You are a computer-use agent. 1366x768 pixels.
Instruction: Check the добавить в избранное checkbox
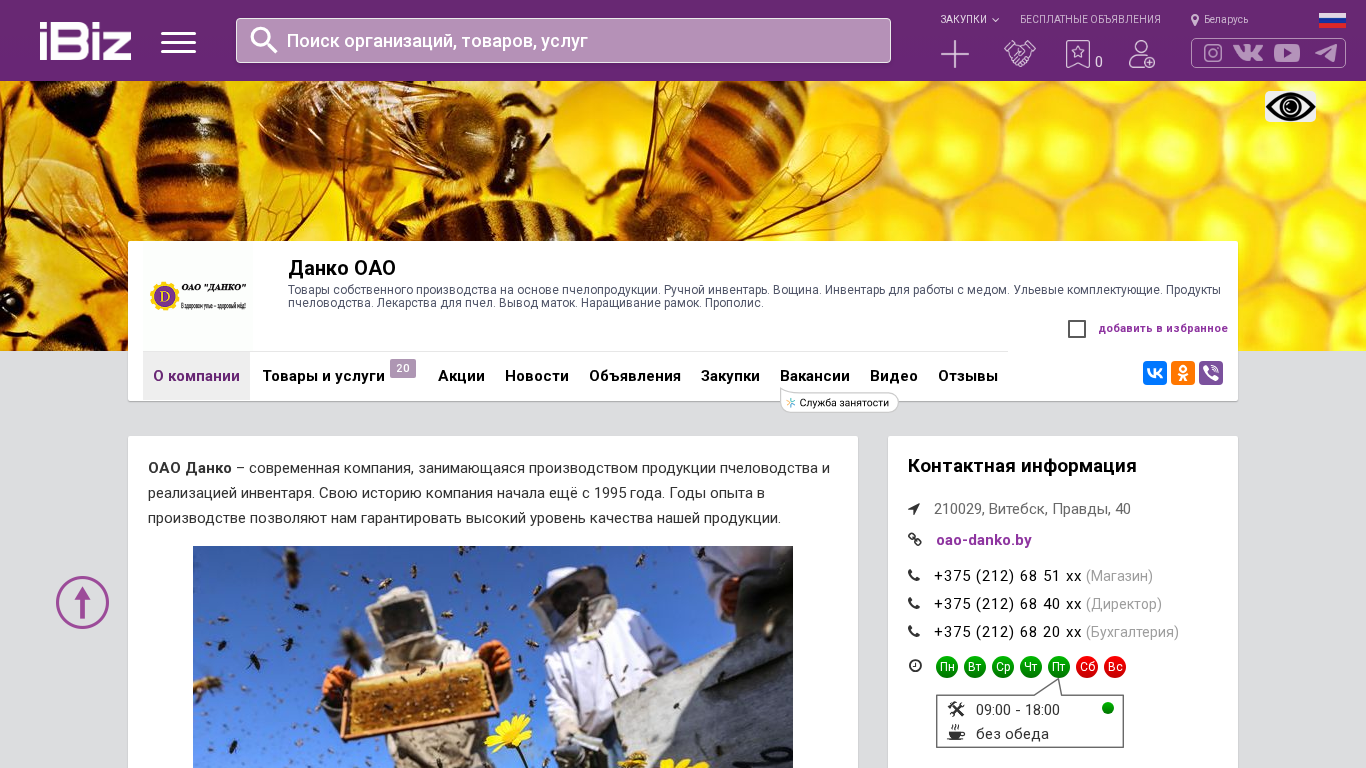[1077, 329]
